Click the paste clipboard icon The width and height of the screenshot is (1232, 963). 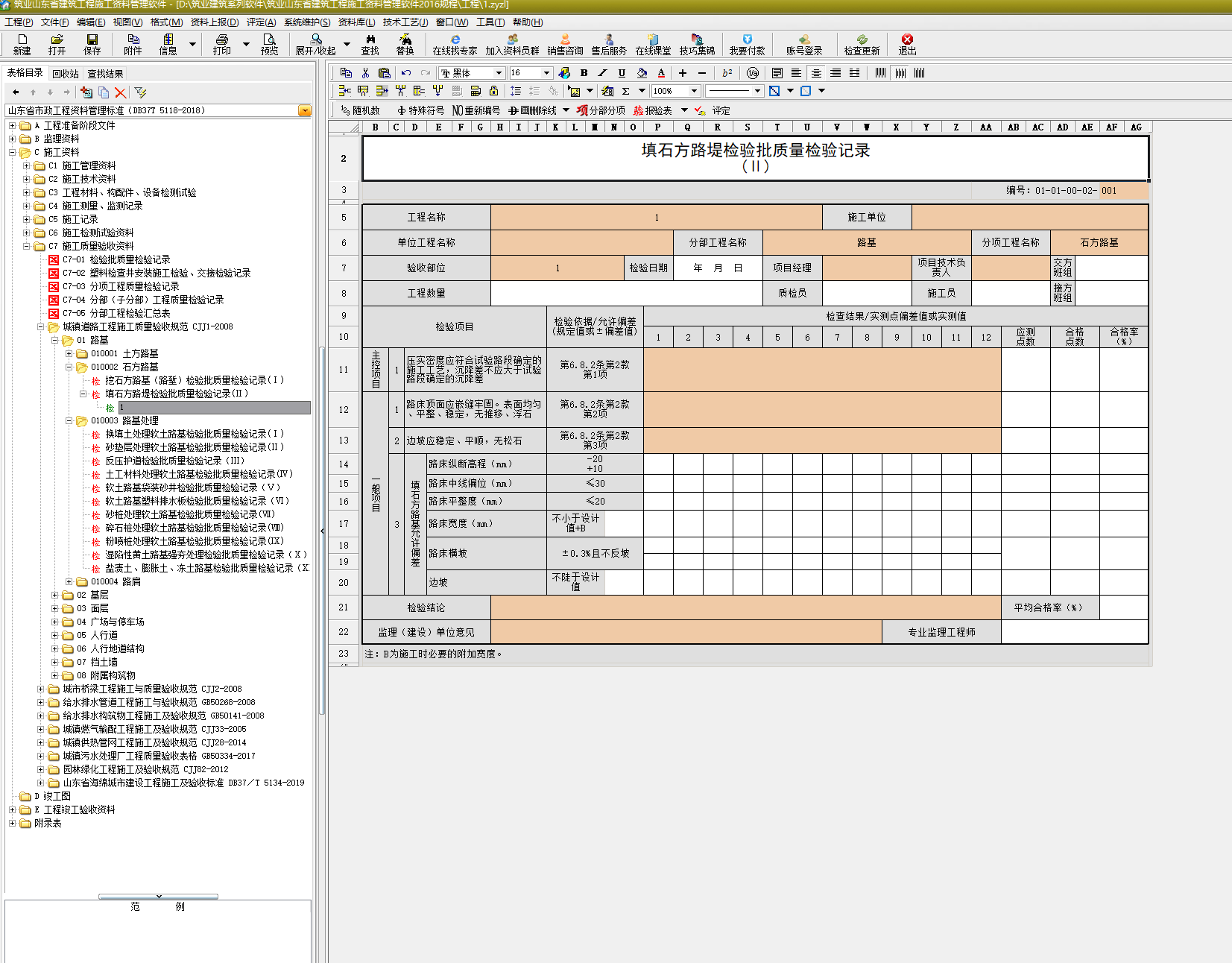385,72
